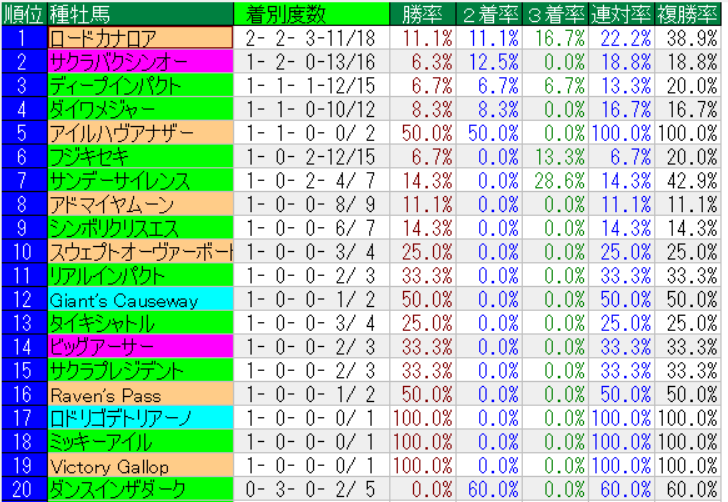
Task: Select the ビッグアーサー sire name cell
Action: (140, 347)
